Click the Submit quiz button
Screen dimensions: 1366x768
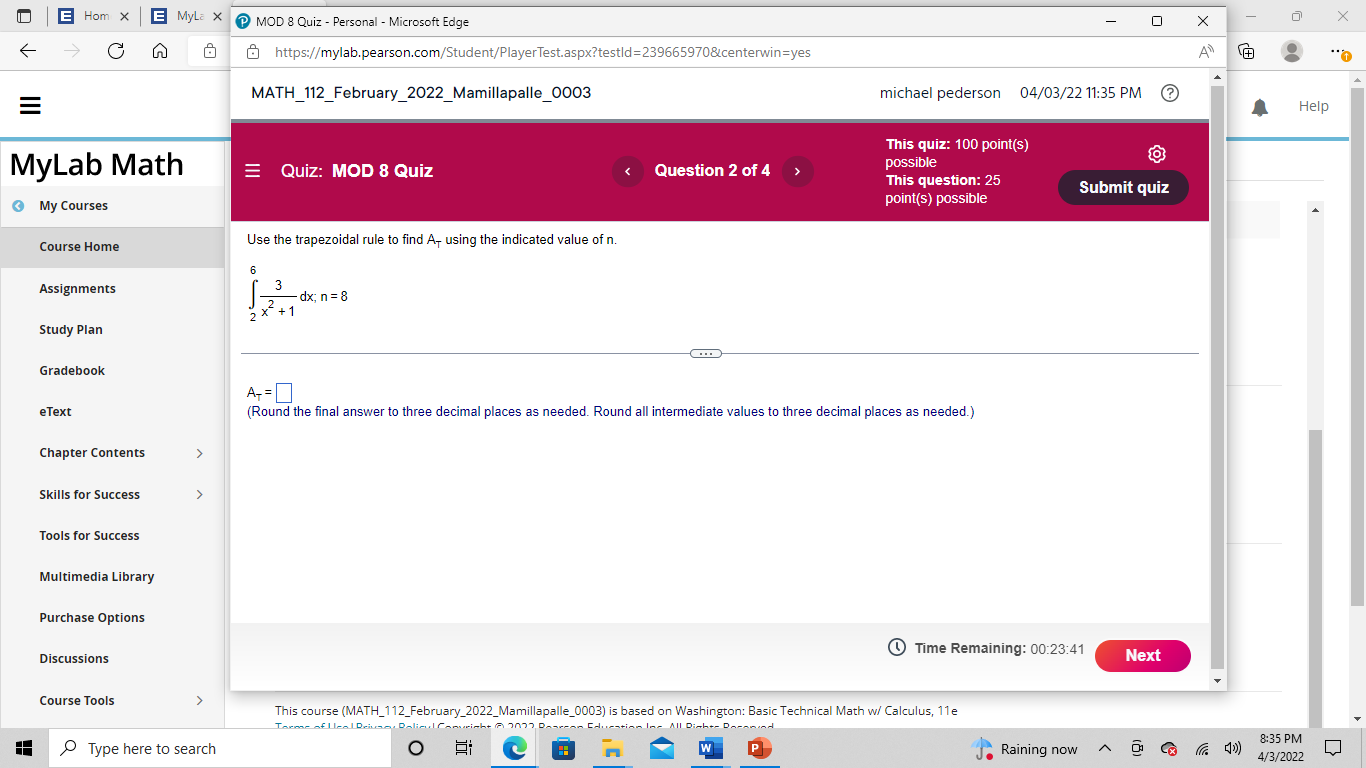[1123, 187]
